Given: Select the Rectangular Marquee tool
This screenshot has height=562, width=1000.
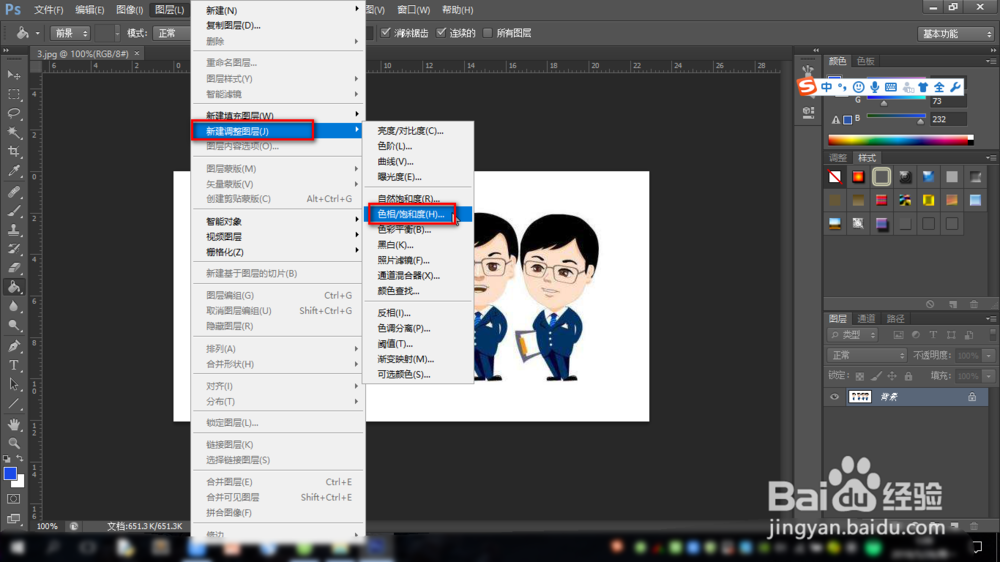Looking at the screenshot, I should 13,94.
